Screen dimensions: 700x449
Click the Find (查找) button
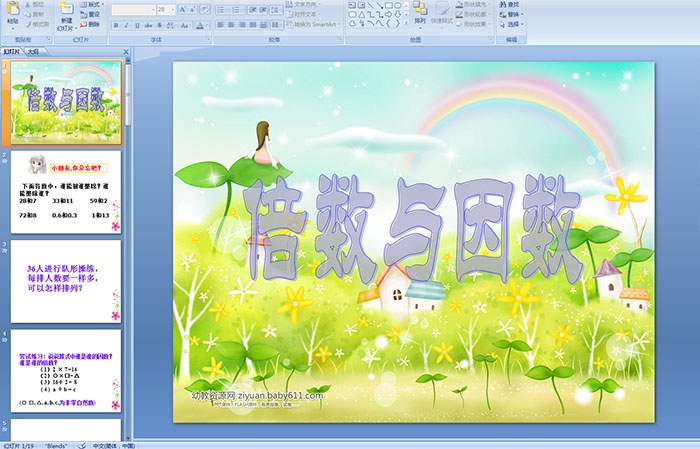509,4
